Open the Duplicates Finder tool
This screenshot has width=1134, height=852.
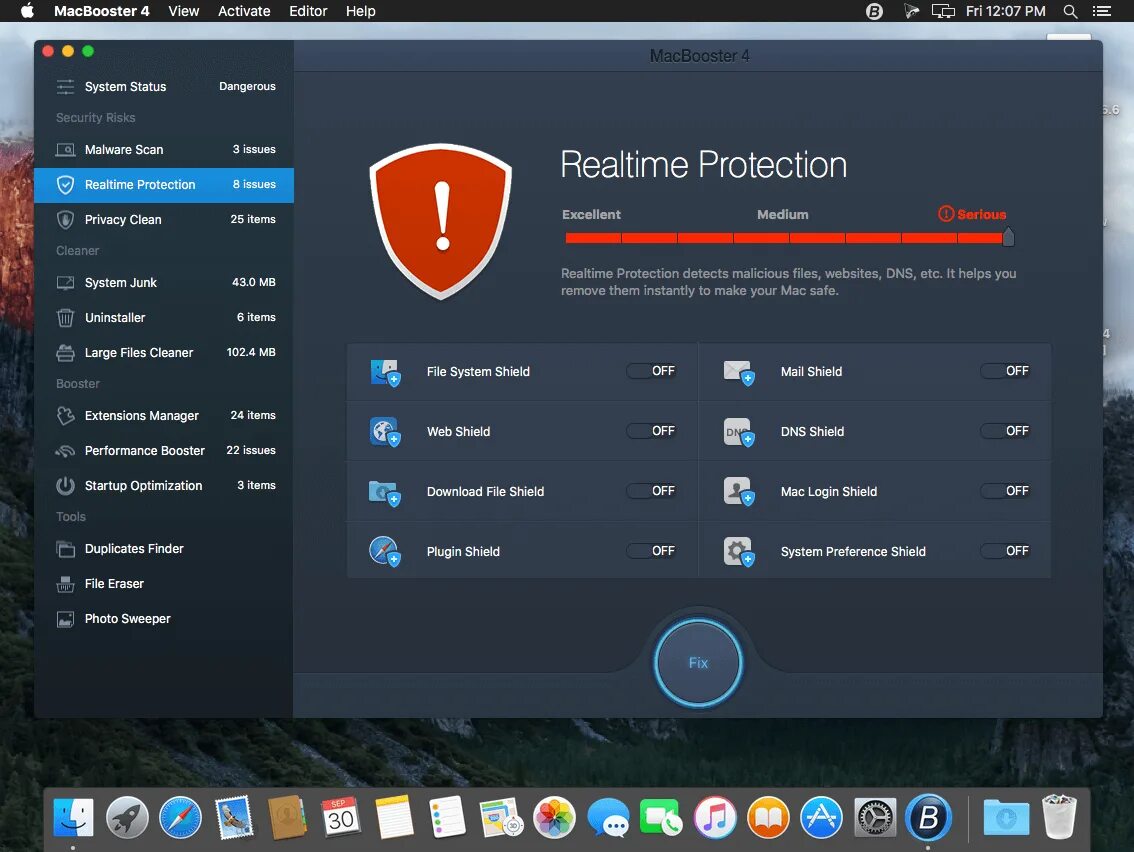click(x=164, y=549)
